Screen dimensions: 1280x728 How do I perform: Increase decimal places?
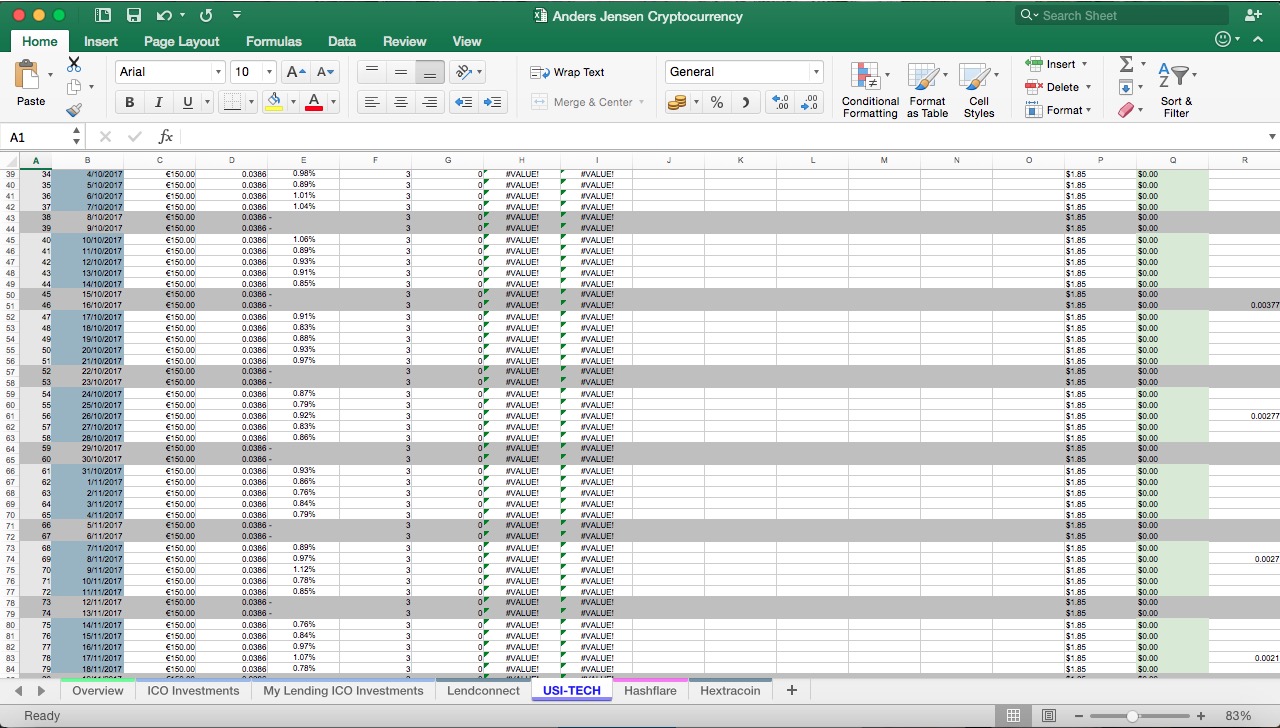click(781, 102)
